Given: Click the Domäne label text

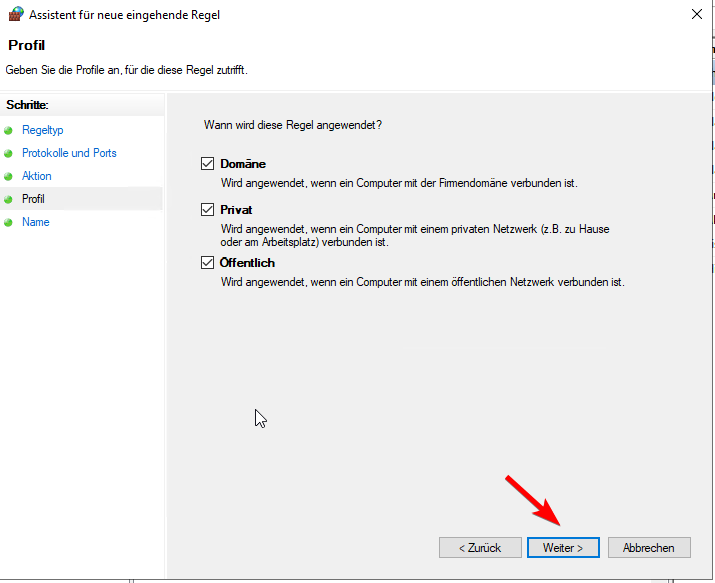Looking at the screenshot, I should (x=243, y=164).
